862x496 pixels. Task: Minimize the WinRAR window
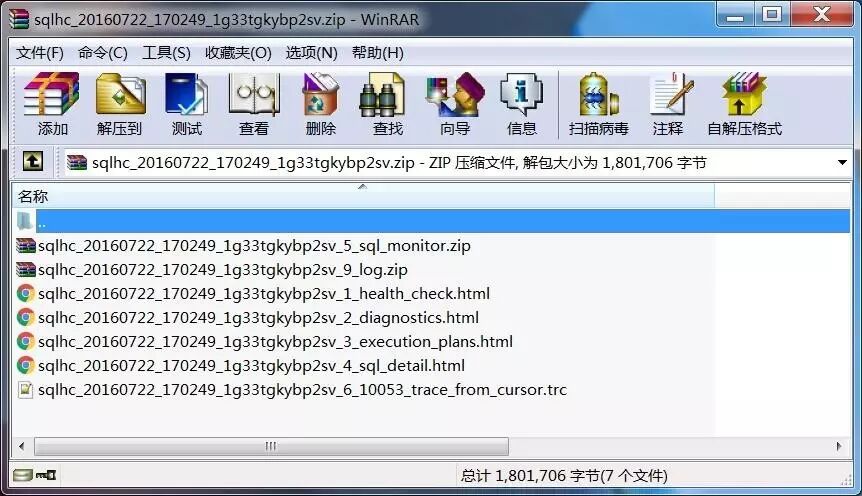pos(735,15)
